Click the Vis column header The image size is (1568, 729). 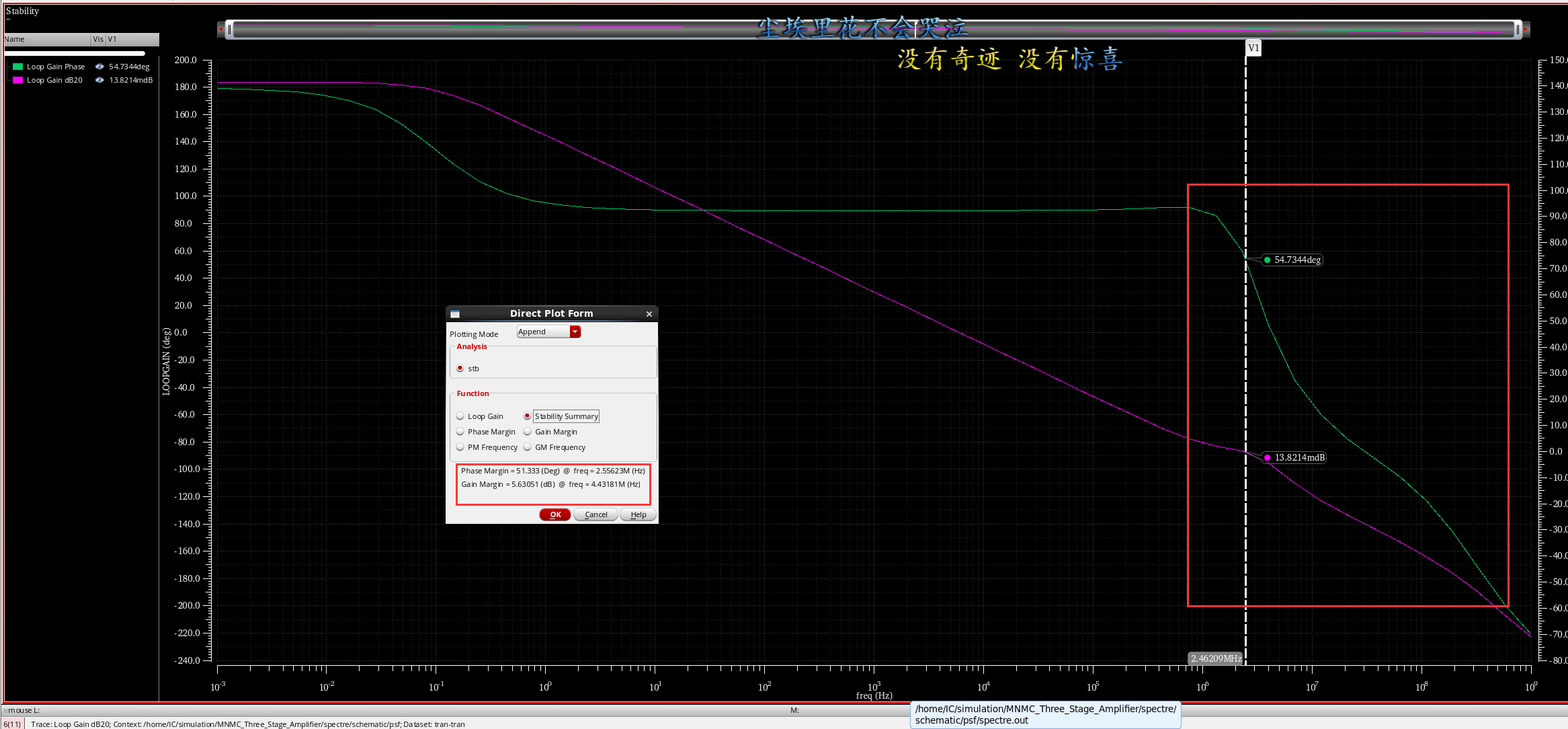(98, 39)
